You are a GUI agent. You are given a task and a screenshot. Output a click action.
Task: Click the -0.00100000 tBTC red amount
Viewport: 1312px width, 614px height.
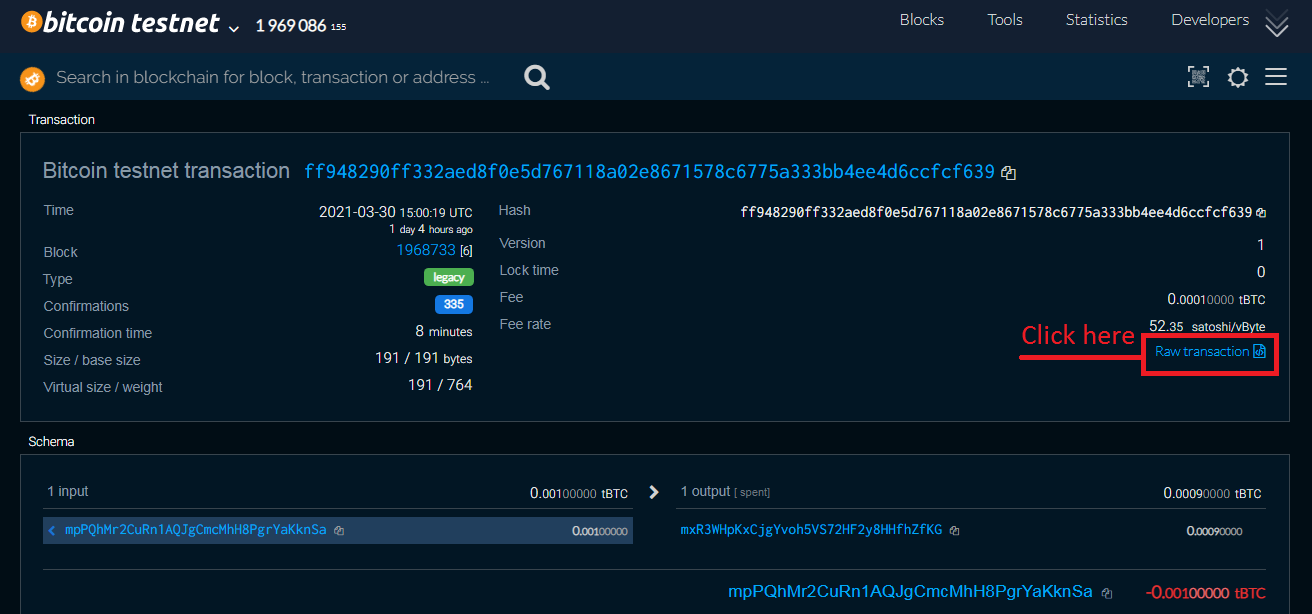click(1206, 593)
